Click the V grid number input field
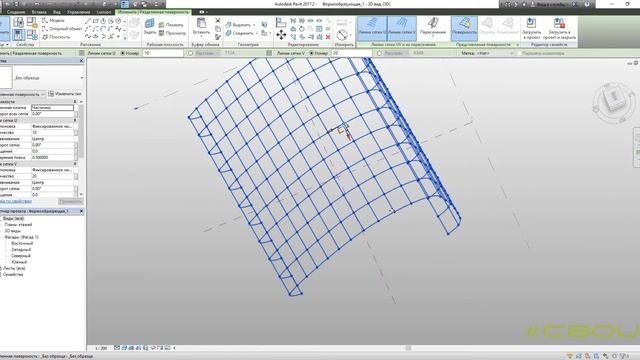Viewport: 640px width, 360px height. click(352, 53)
